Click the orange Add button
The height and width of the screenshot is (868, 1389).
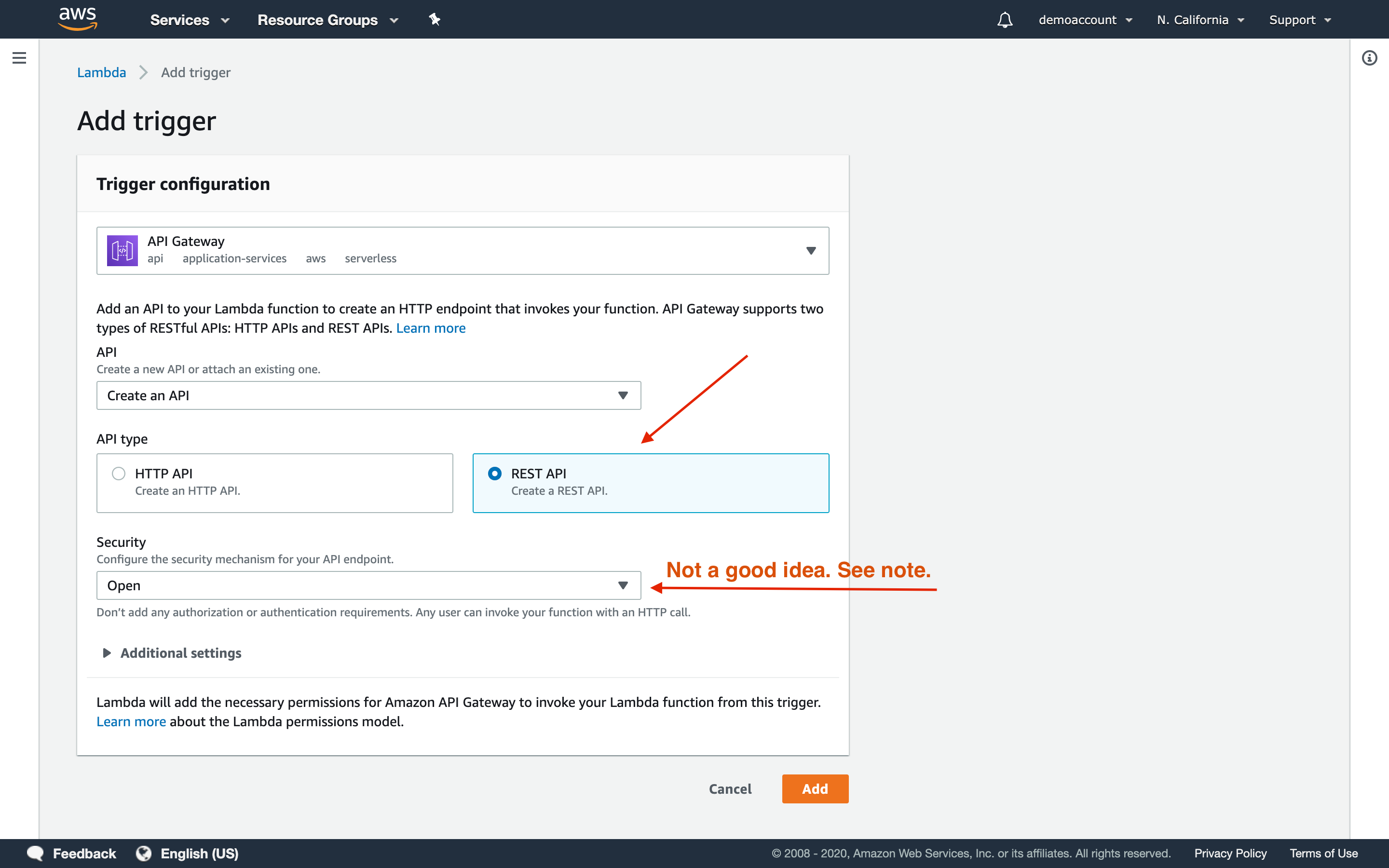(815, 789)
